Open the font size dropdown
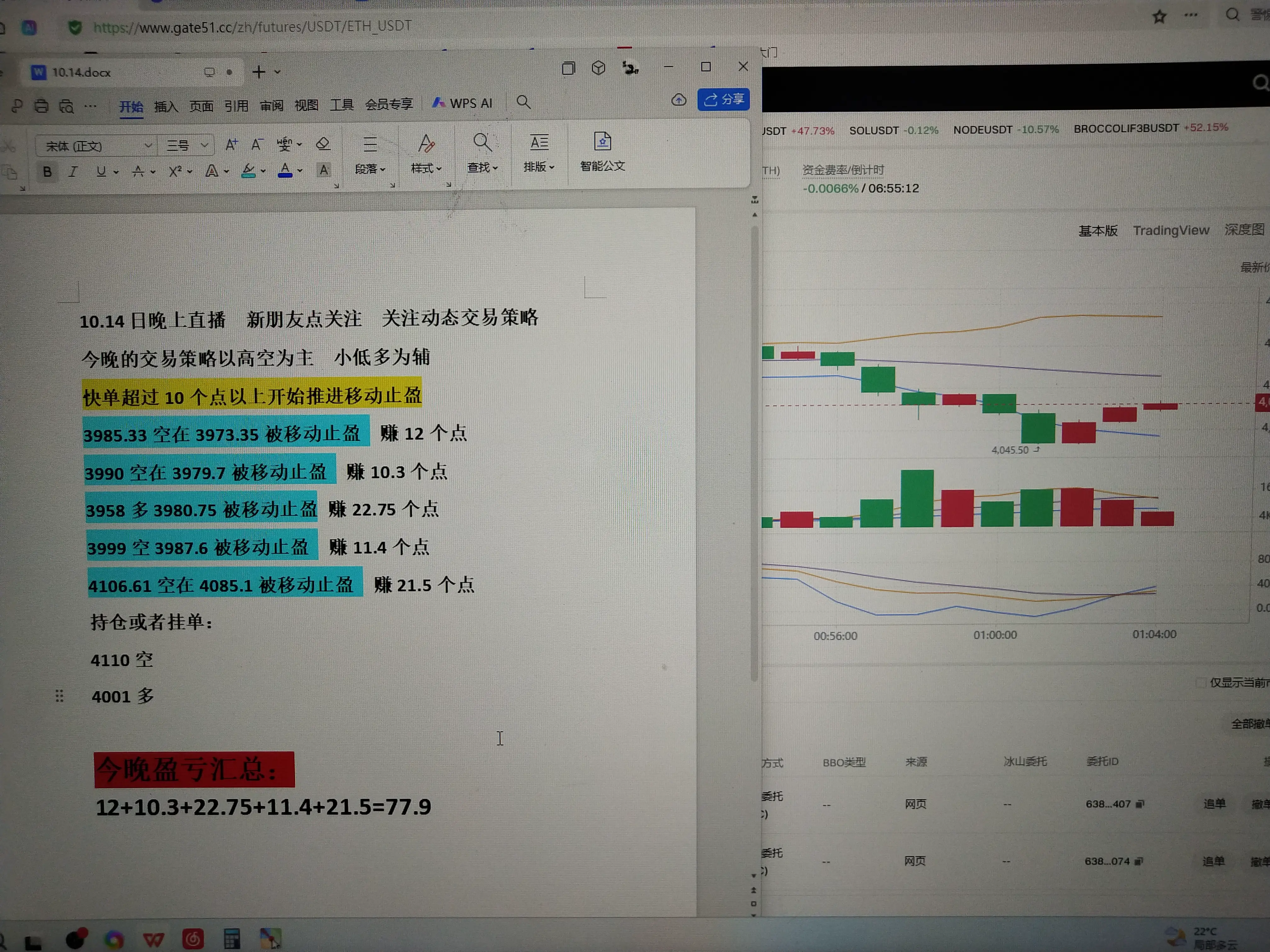 coord(204,146)
